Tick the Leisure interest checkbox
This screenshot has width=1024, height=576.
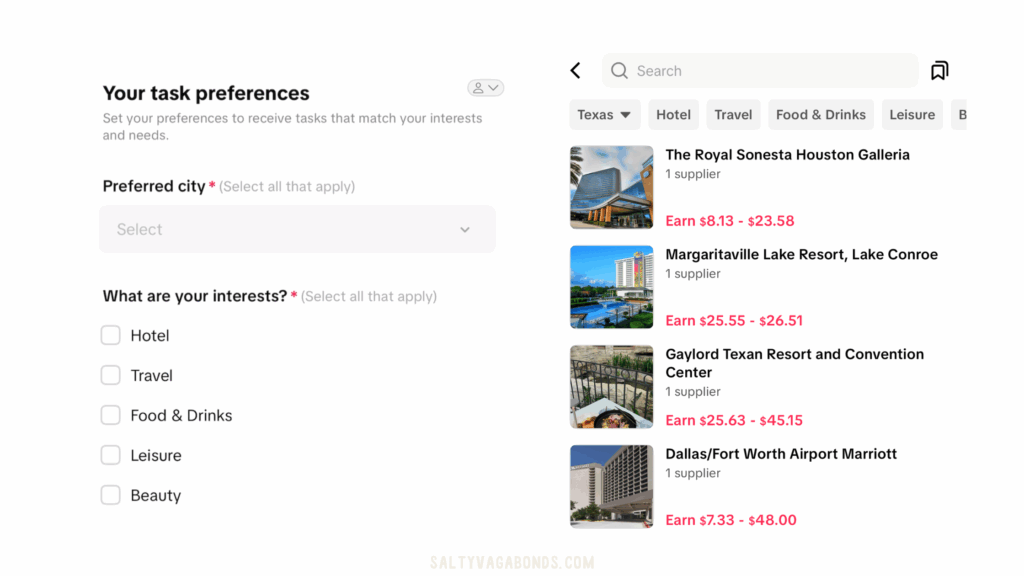pyautogui.click(x=110, y=455)
